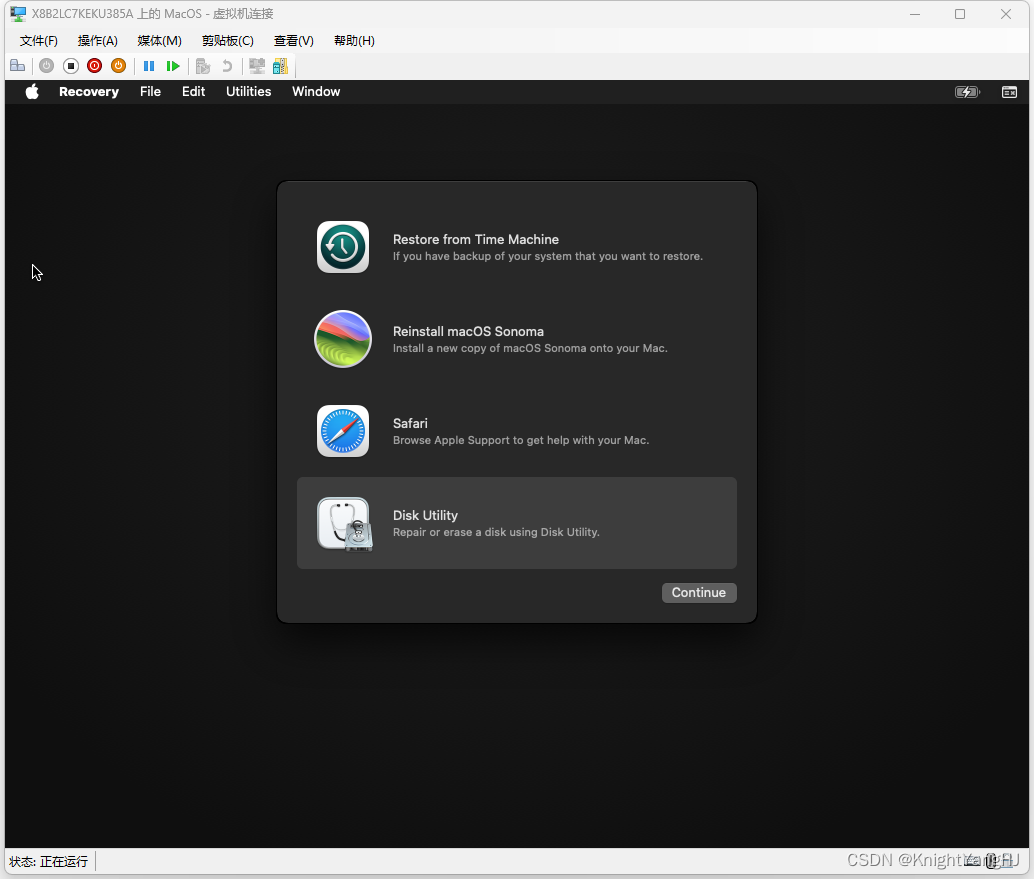
Task: Open the macOS Edit menu
Action: tap(193, 92)
